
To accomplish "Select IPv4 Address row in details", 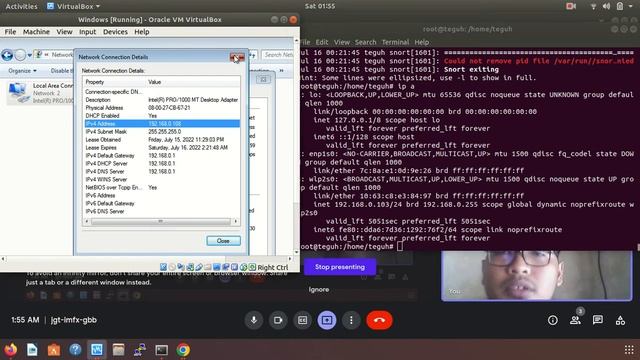I will pyautogui.click(x=162, y=124).
